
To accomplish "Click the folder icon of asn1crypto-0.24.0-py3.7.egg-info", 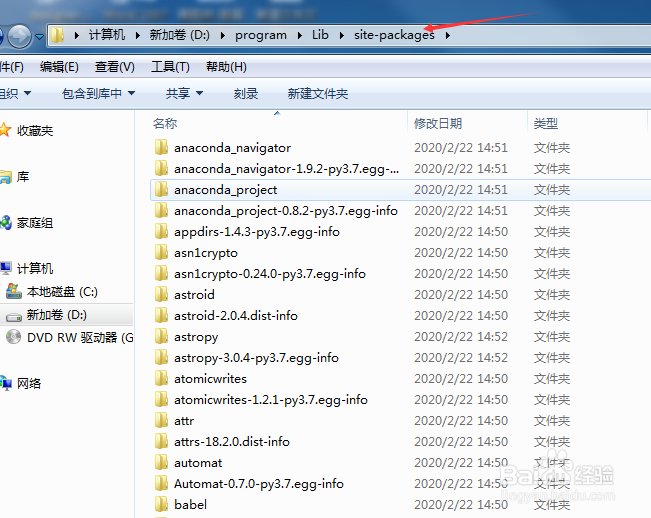I will [x=161, y=273].
